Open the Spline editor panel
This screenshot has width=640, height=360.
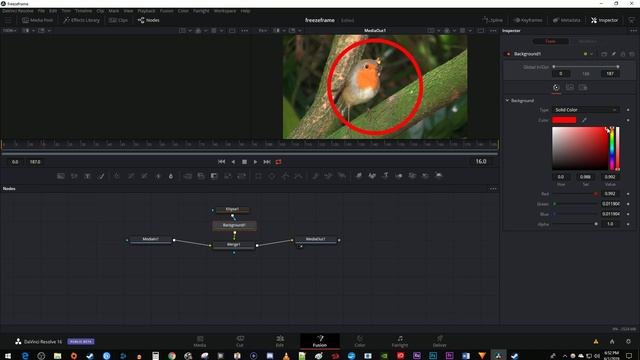coord(492,20)
